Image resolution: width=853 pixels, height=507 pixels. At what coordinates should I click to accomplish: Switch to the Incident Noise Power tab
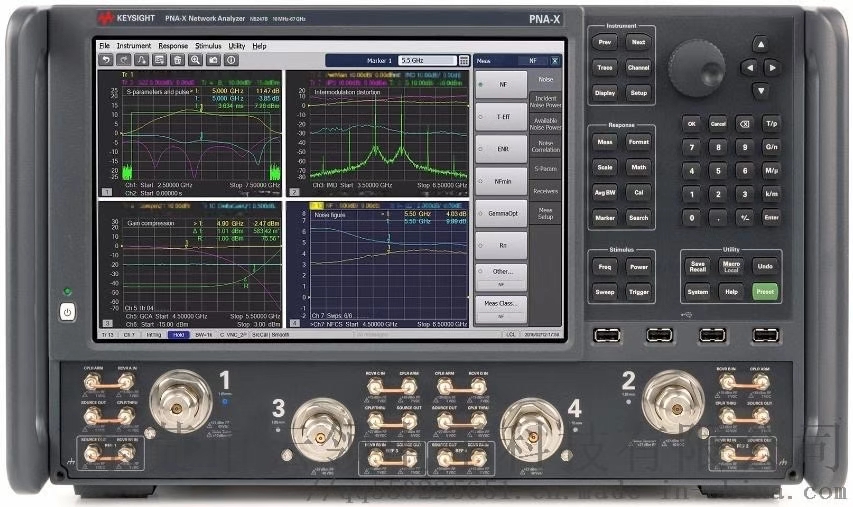(x=546, y=102)
